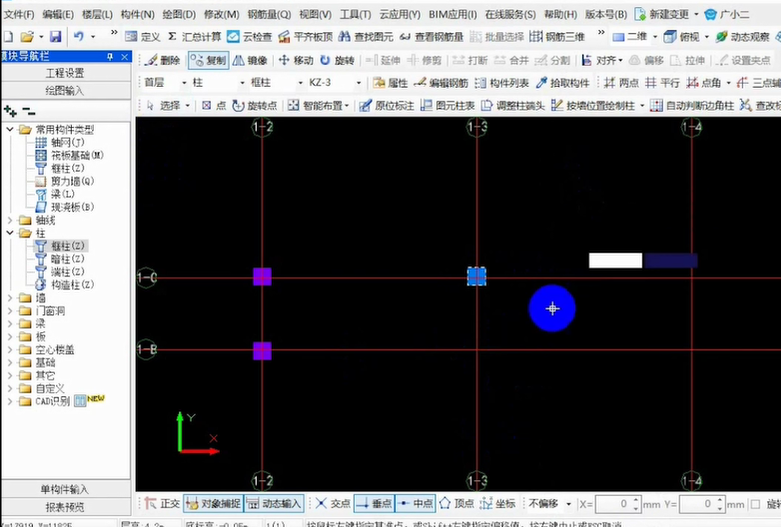Open 文件(F) menu
Viewport: 781px width, 527px height.
coord(19,14)
